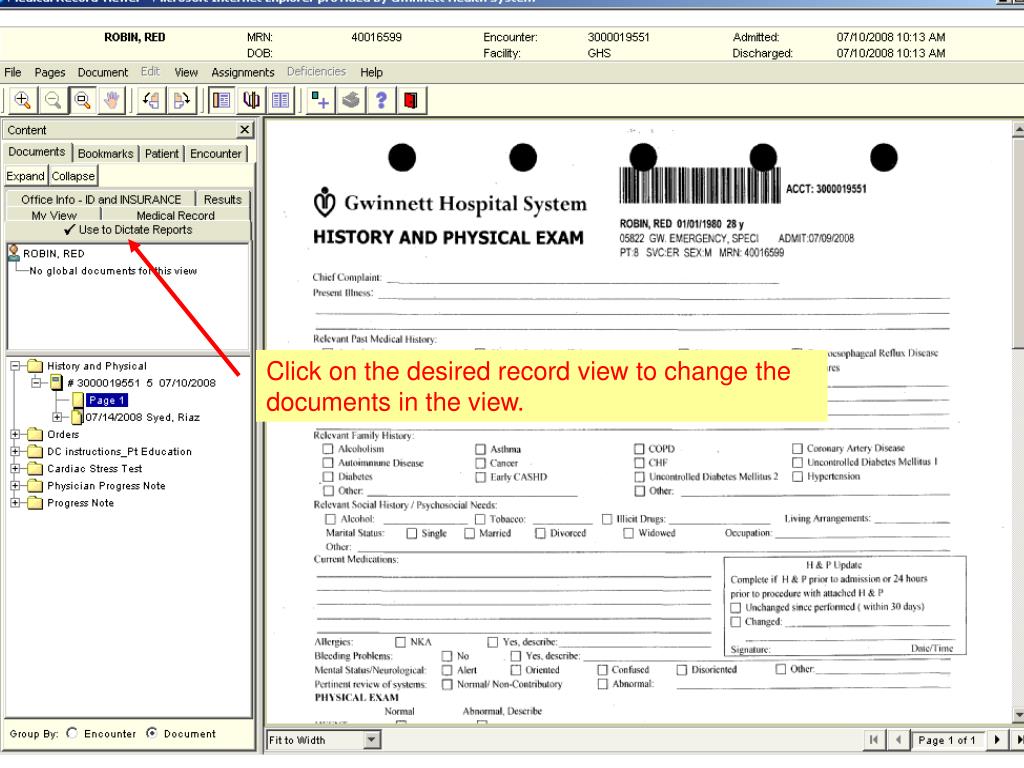
Task: Switch to the Bookmarks tab
Action: pos(105,153)
